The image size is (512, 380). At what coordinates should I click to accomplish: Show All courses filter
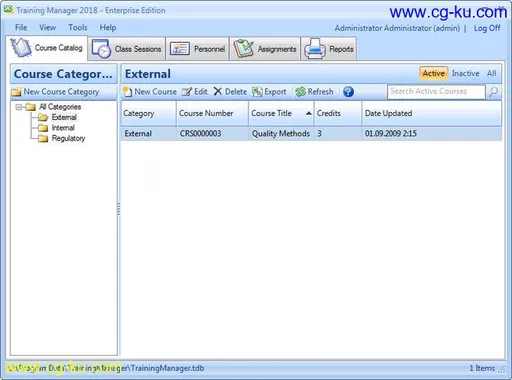491,73
